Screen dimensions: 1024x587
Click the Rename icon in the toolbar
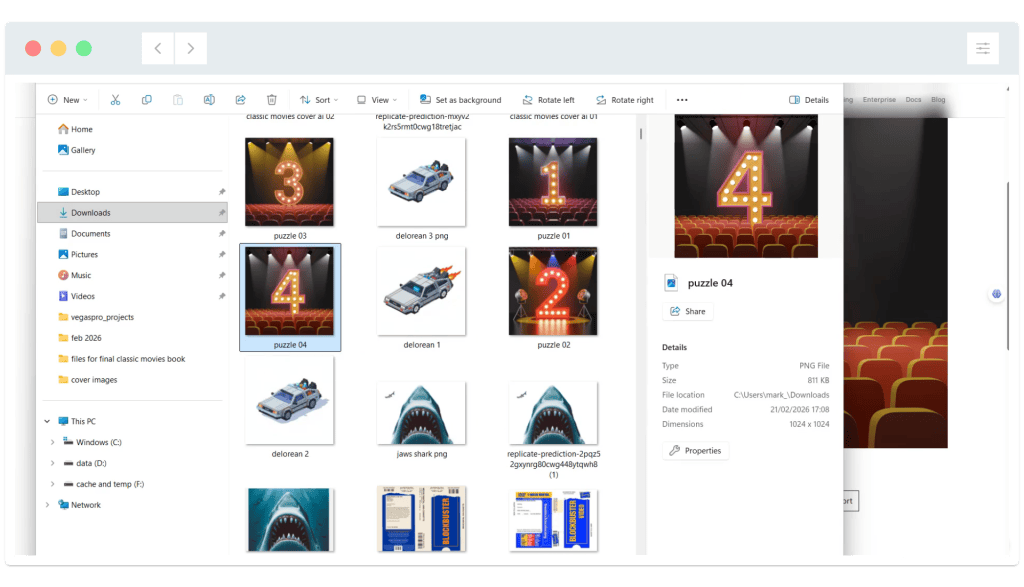(209, 100)
